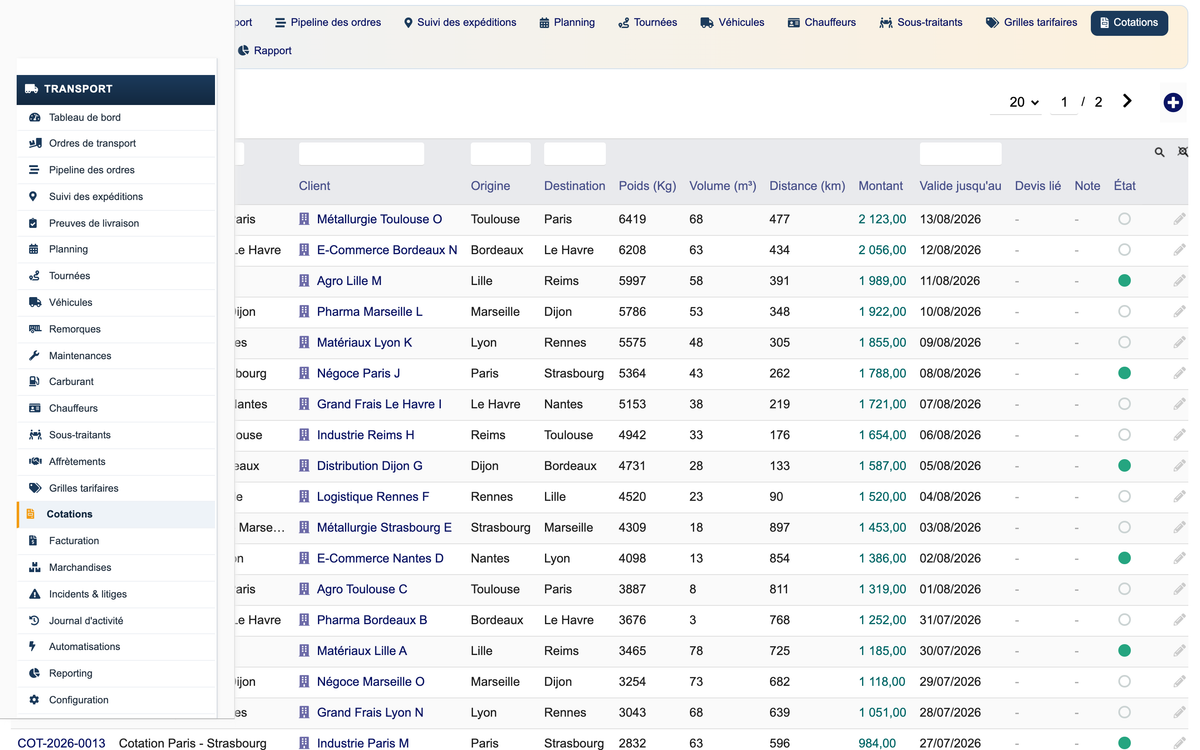
Task: Click the building icon beside Industrie Reims H
Action: click(304, 435)
